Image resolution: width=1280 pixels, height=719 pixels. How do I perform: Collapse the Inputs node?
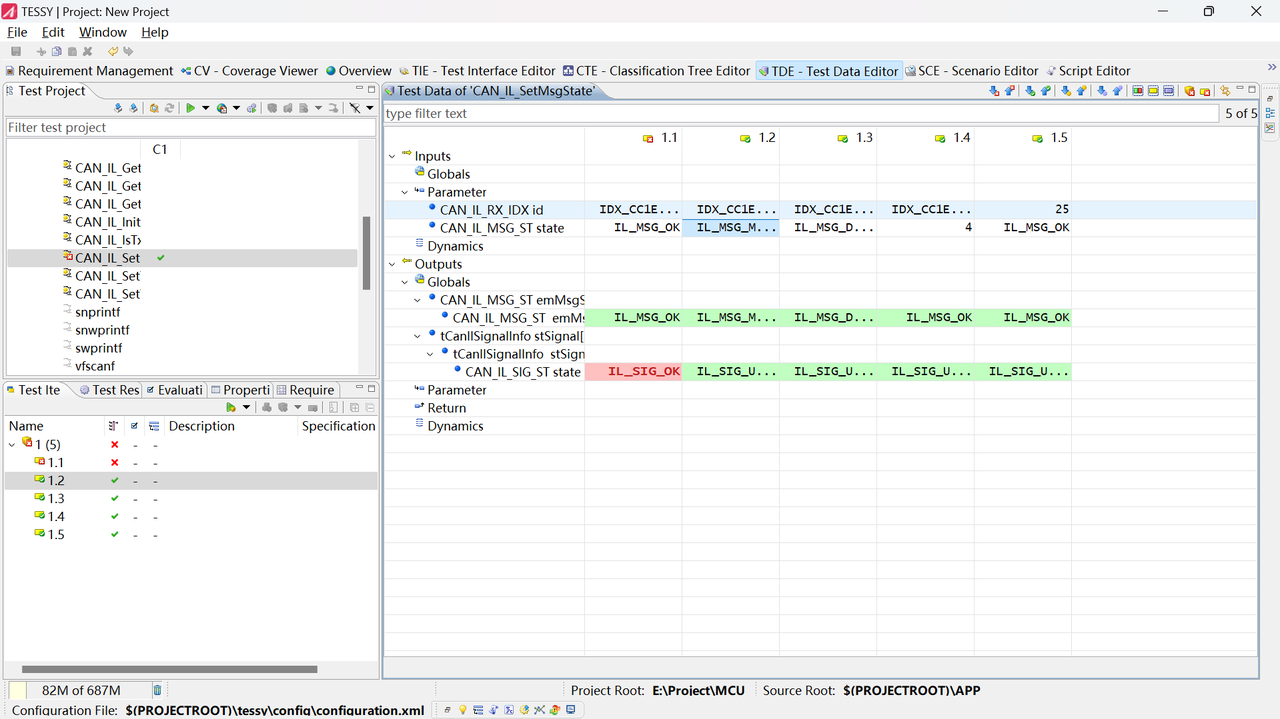(x=392, y=156)
